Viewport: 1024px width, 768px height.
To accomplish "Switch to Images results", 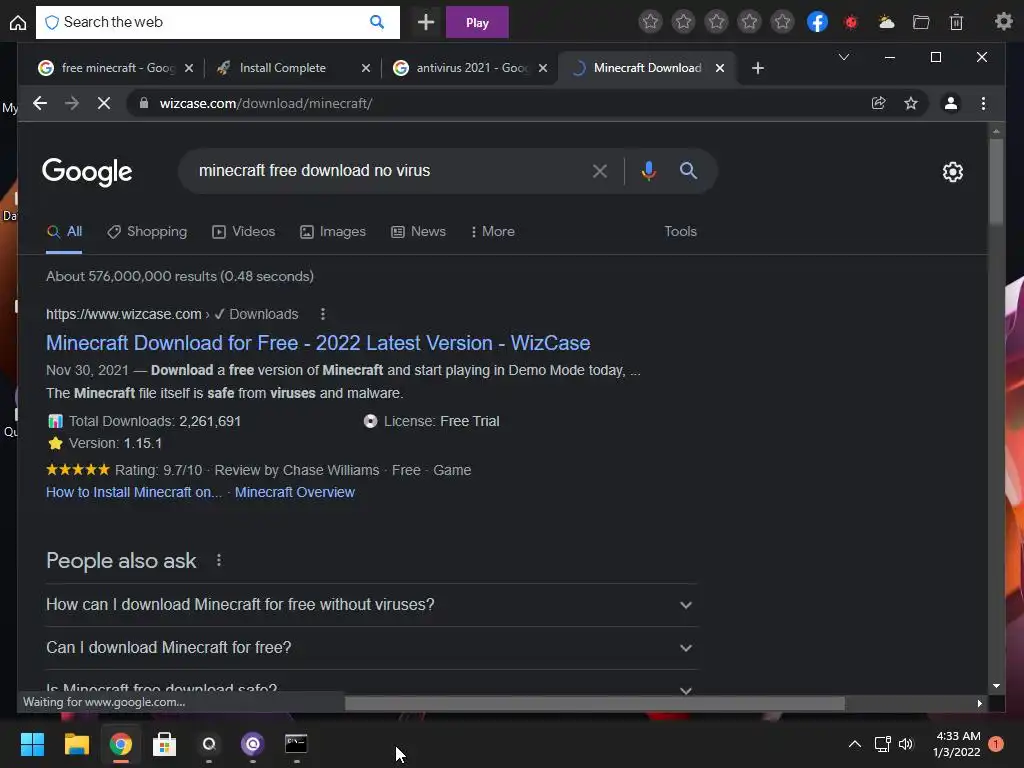I will [x=333, y=232].
